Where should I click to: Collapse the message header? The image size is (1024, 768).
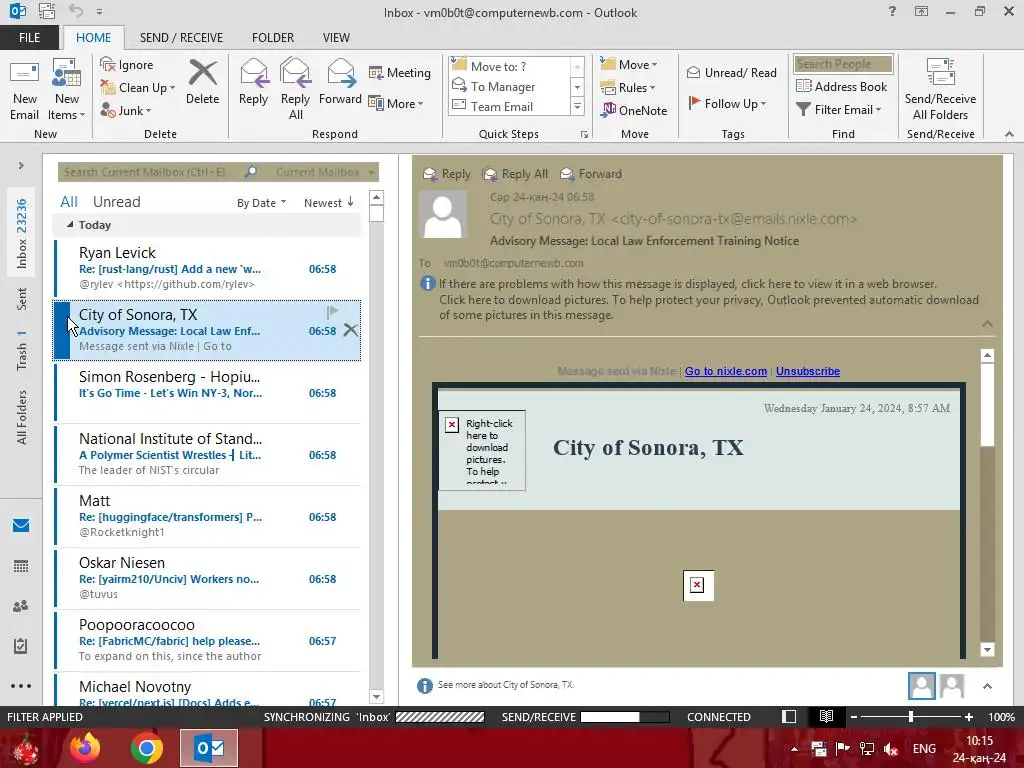[x=987, y=324]
